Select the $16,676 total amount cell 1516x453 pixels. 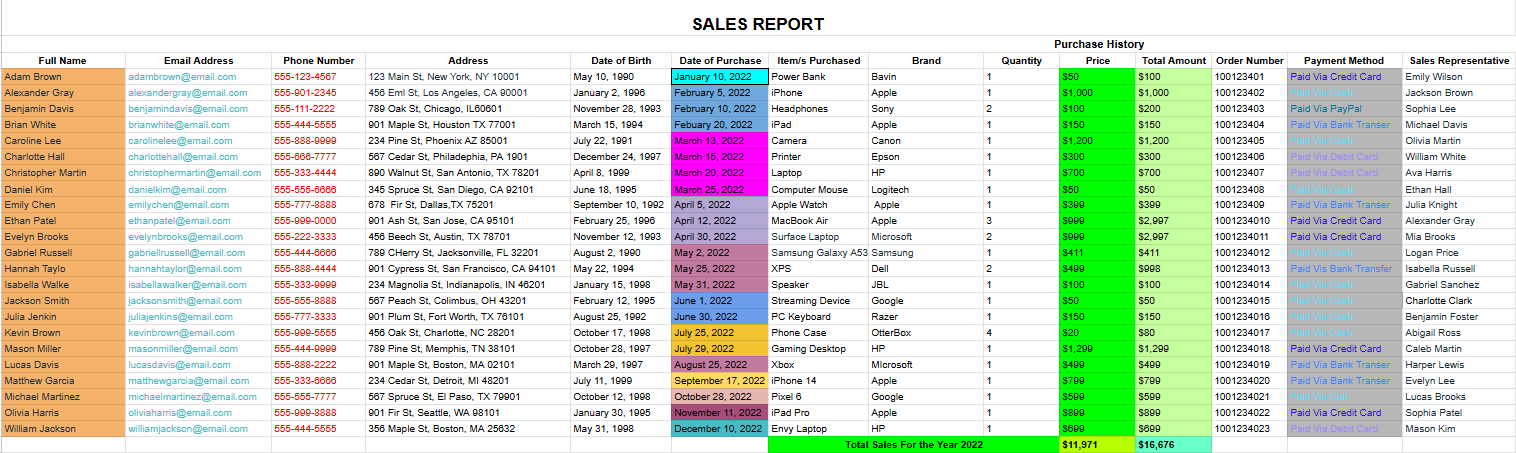(1173, 445)
